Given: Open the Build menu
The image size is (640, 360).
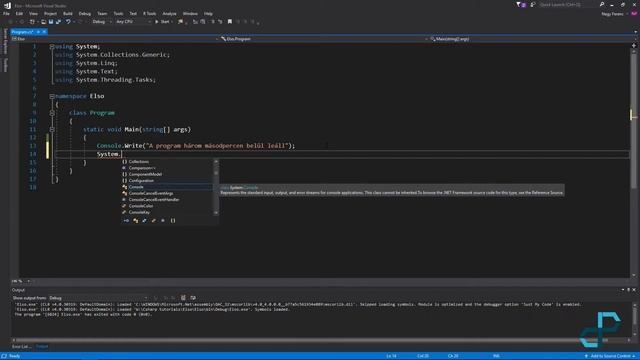Looking at the screenshot, I should [x=68, y=13].
